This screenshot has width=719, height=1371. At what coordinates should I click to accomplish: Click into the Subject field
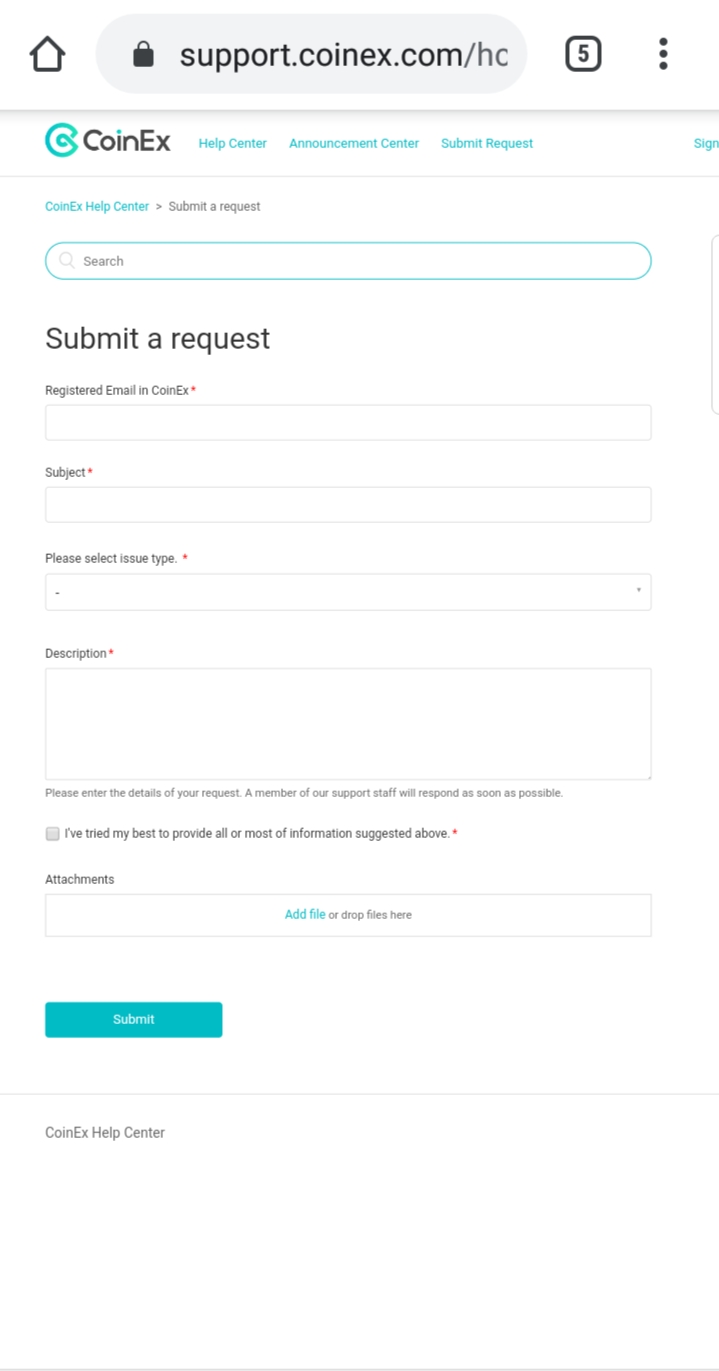(348, 505)
